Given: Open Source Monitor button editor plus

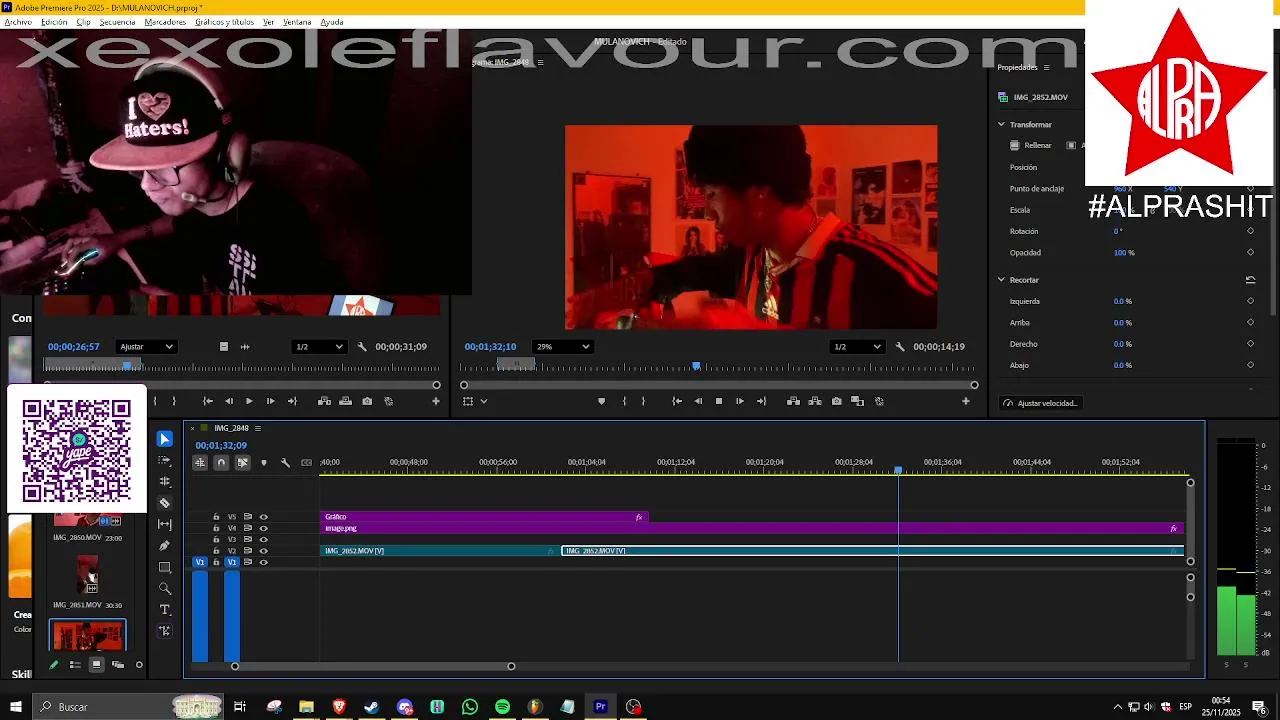Looking at the screenshot, I should tap(435, 401).
